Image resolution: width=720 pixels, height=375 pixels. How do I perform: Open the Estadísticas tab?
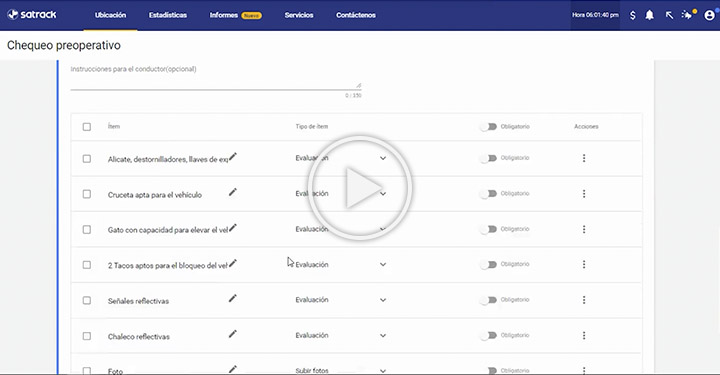click(x=168, y=15)
